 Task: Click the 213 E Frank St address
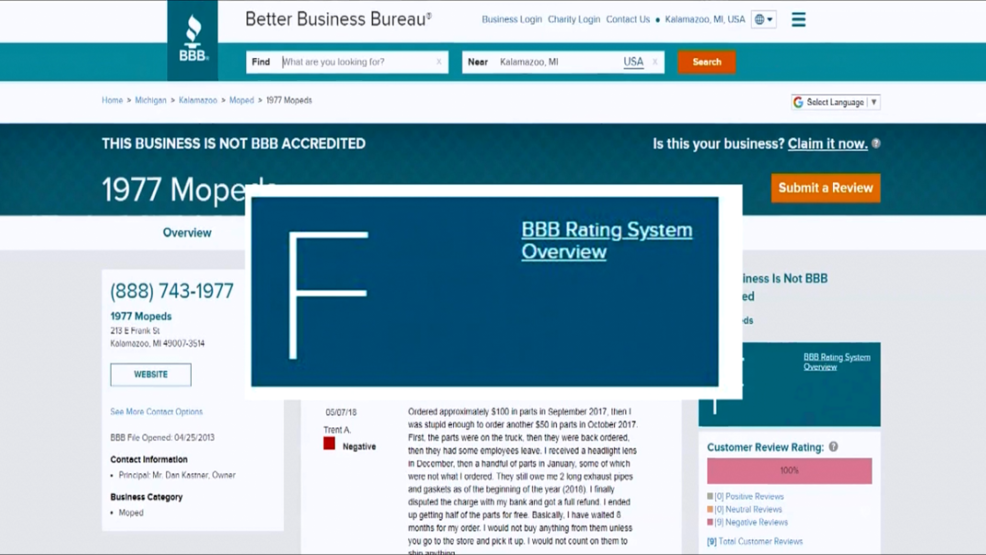tap(135, 331)
